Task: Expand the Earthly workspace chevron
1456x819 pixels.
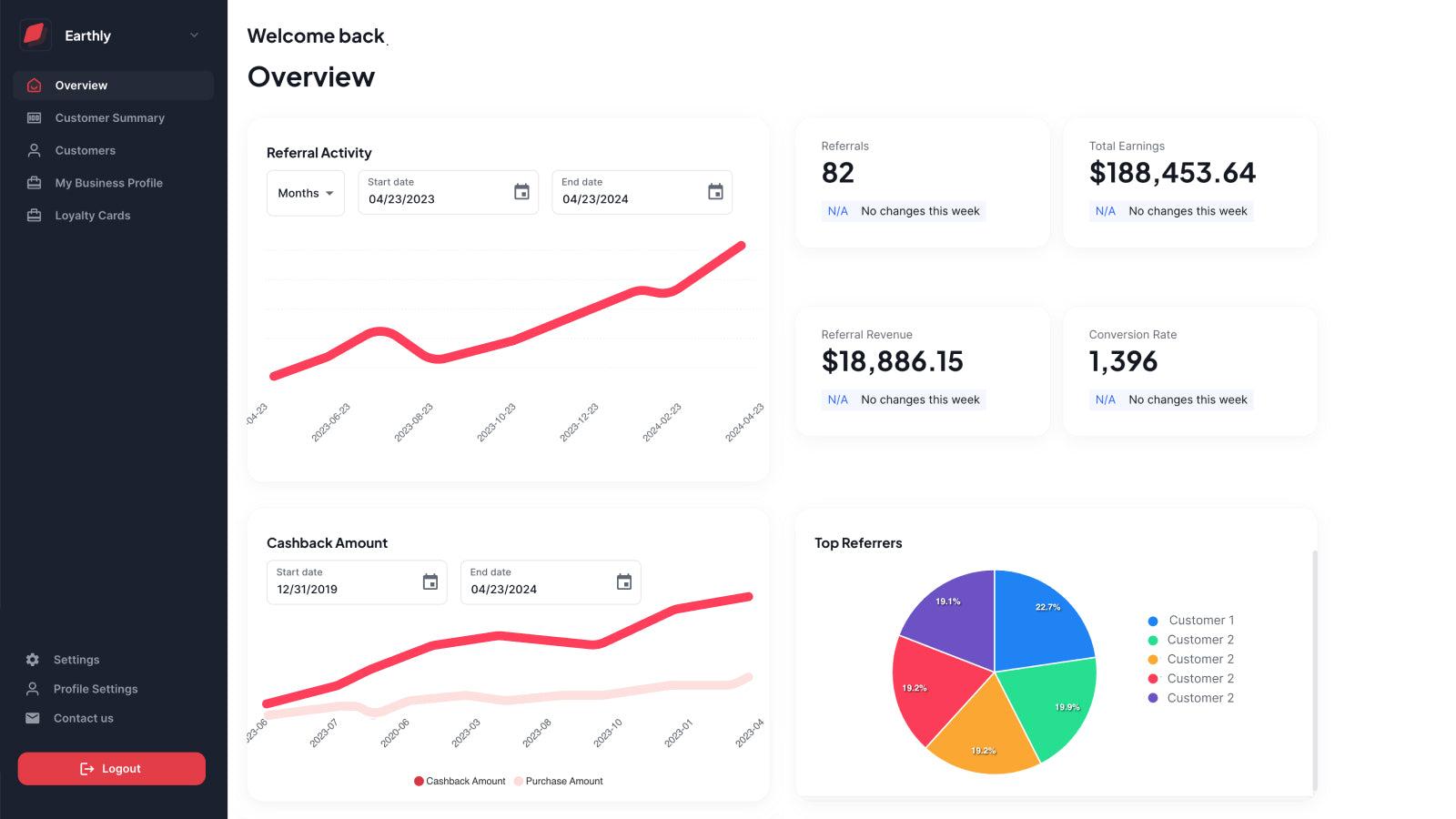Action: coord(193,35)
